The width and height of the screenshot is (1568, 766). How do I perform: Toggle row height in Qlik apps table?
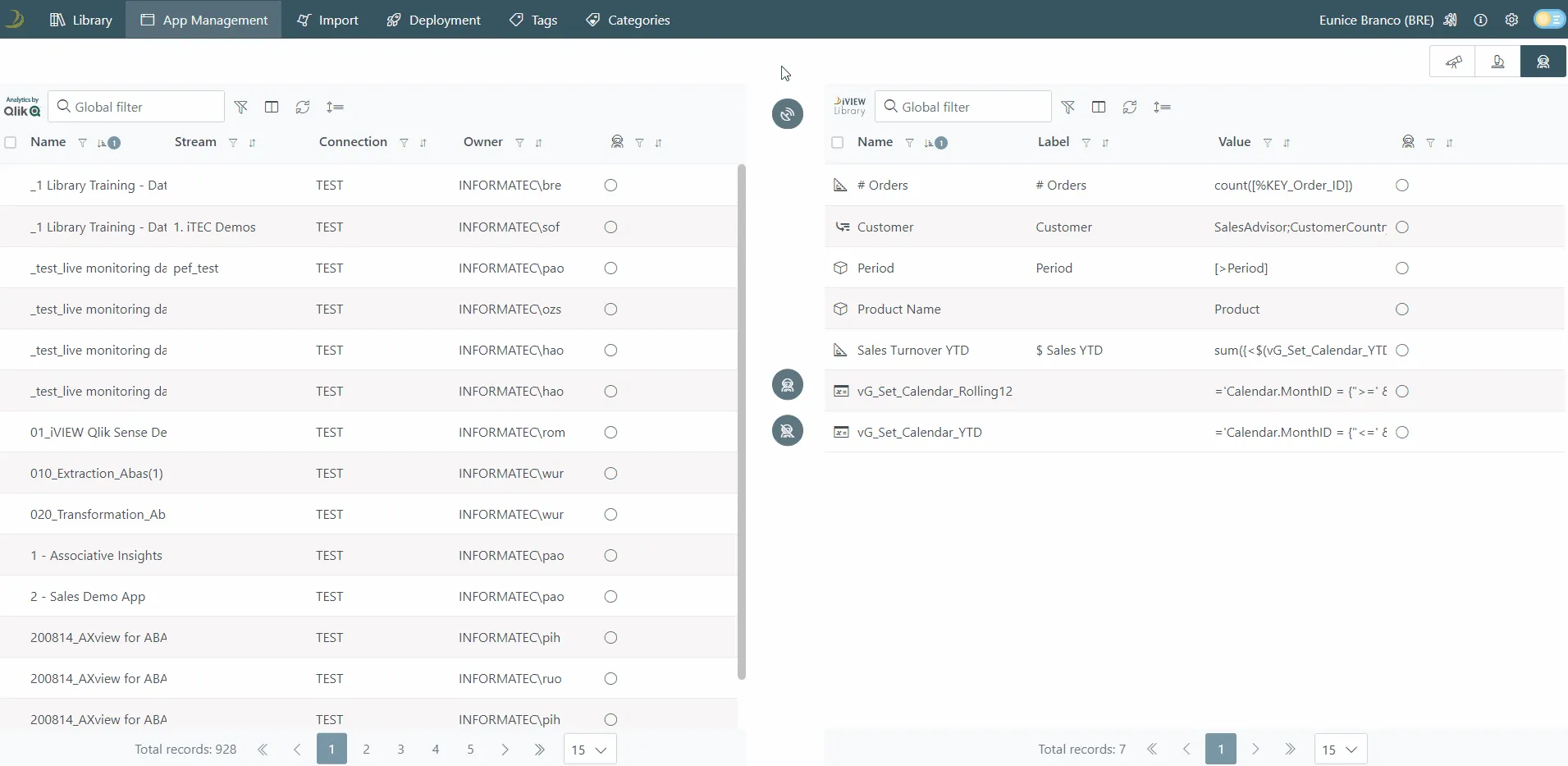[335, 107]
